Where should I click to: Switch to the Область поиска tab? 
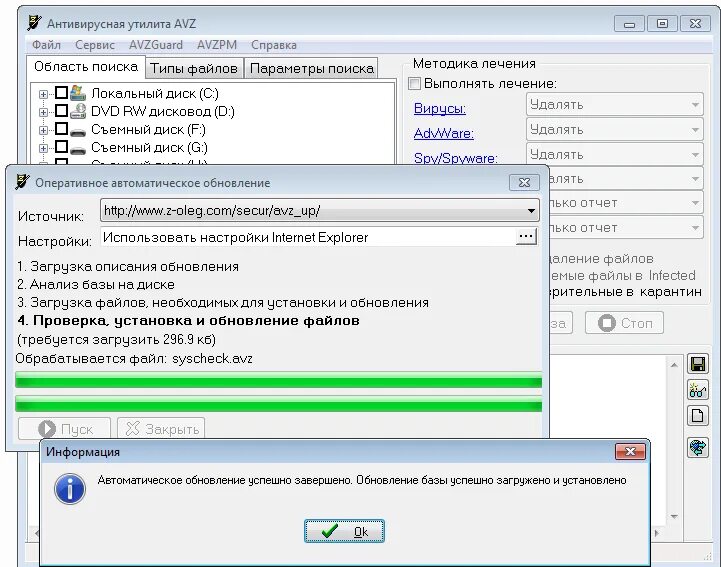86,67
